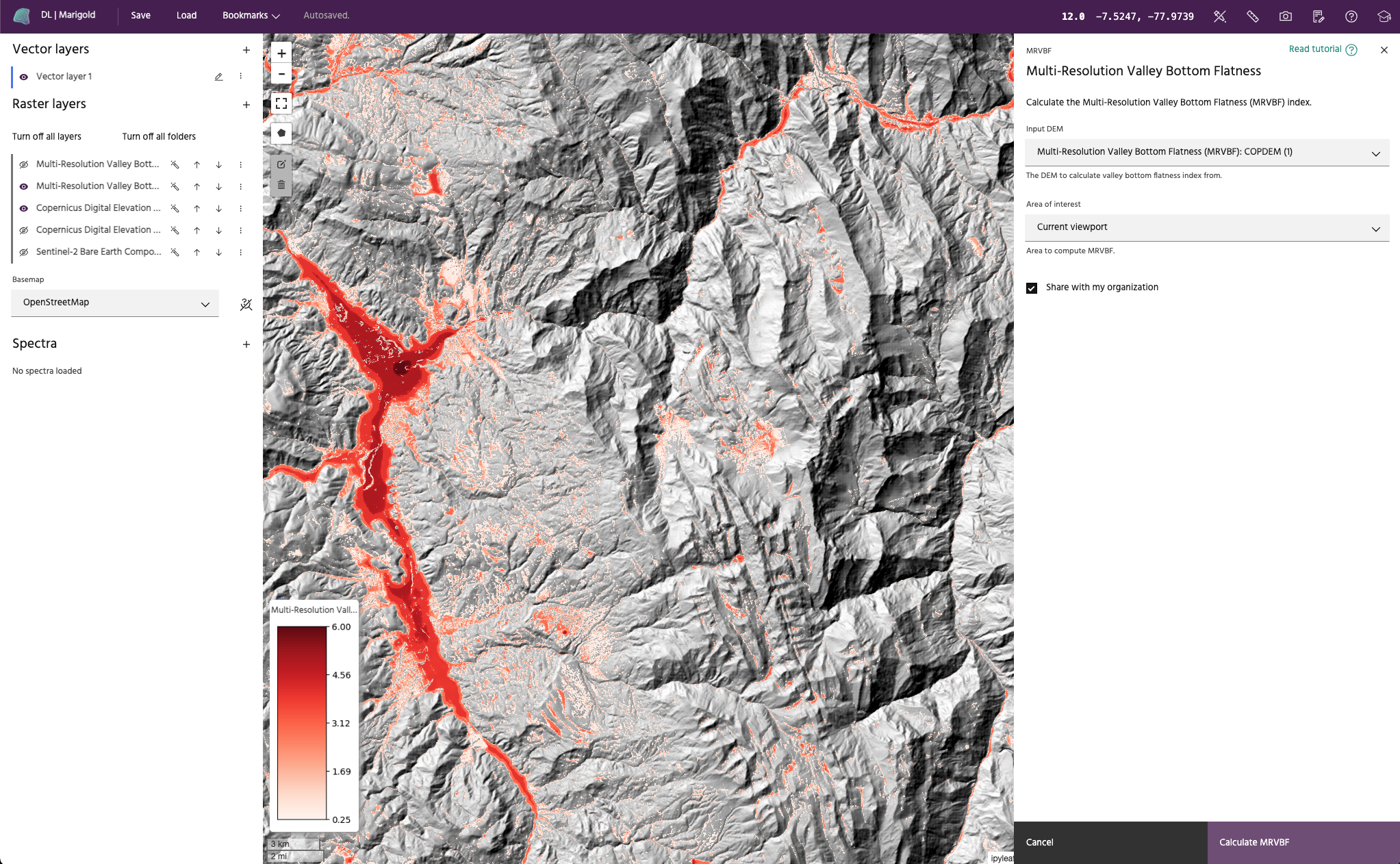Open the Read tutorial link

click(x=1315, y=49)
